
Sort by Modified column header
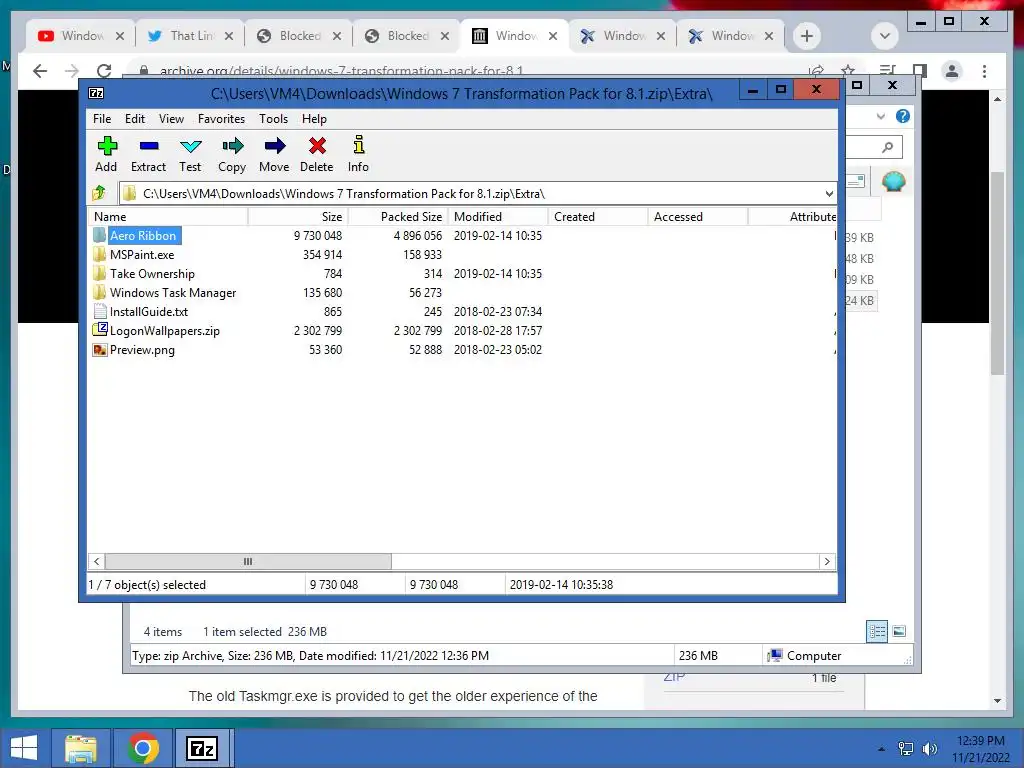click(x=498, y=217)
